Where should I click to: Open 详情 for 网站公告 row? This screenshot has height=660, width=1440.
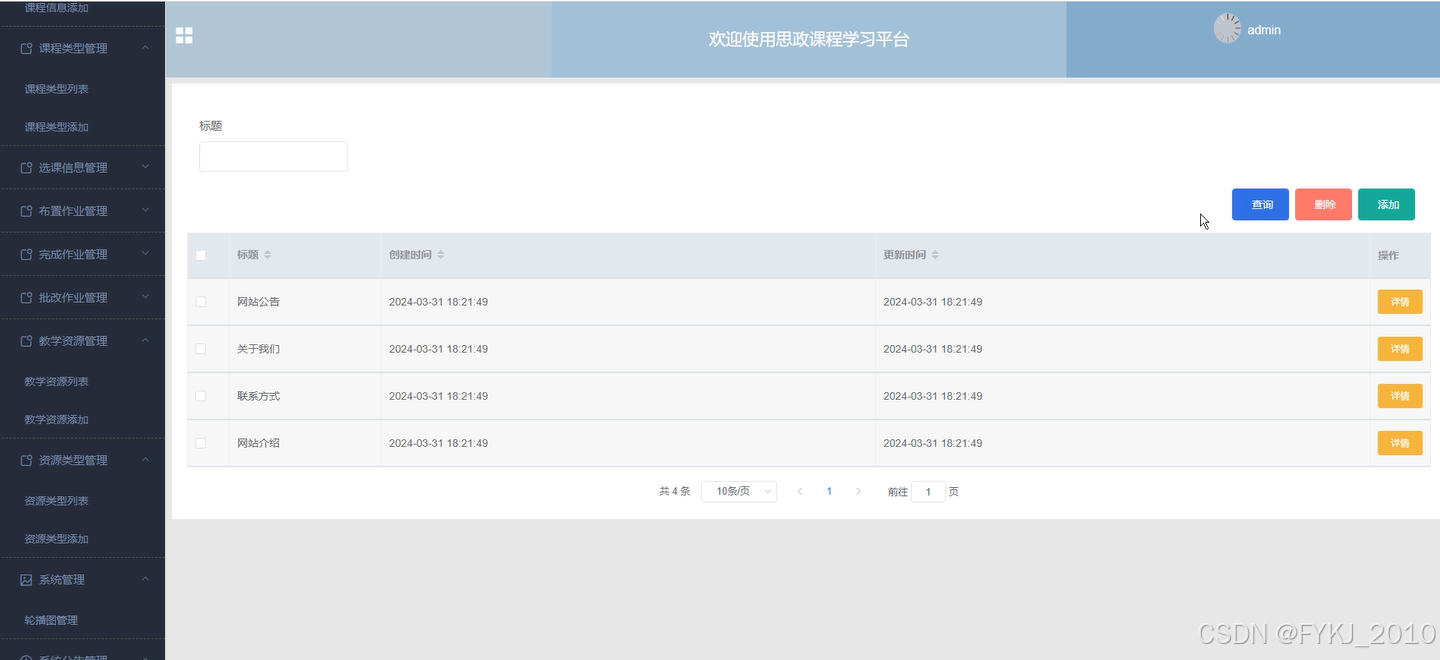1400,301
